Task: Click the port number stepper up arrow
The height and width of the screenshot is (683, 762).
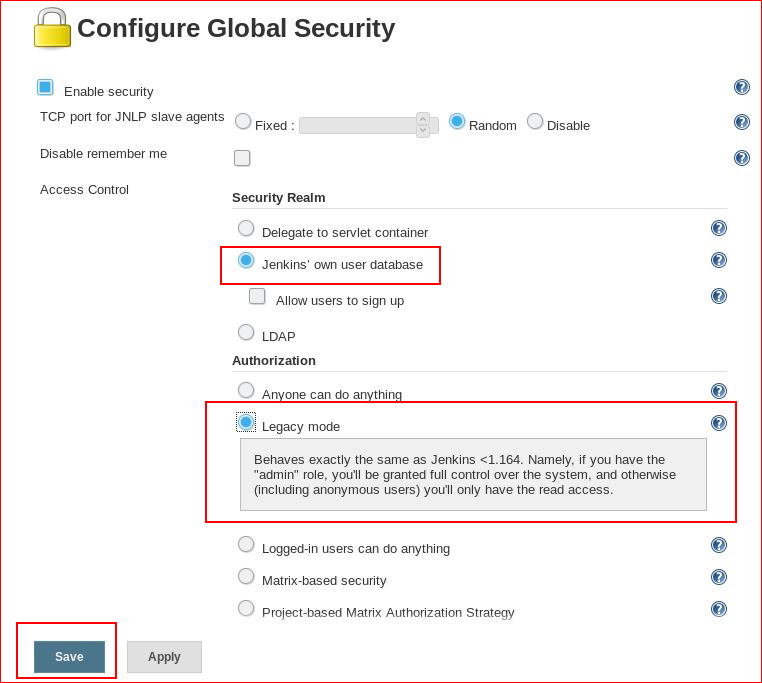Action: (423, 119)
